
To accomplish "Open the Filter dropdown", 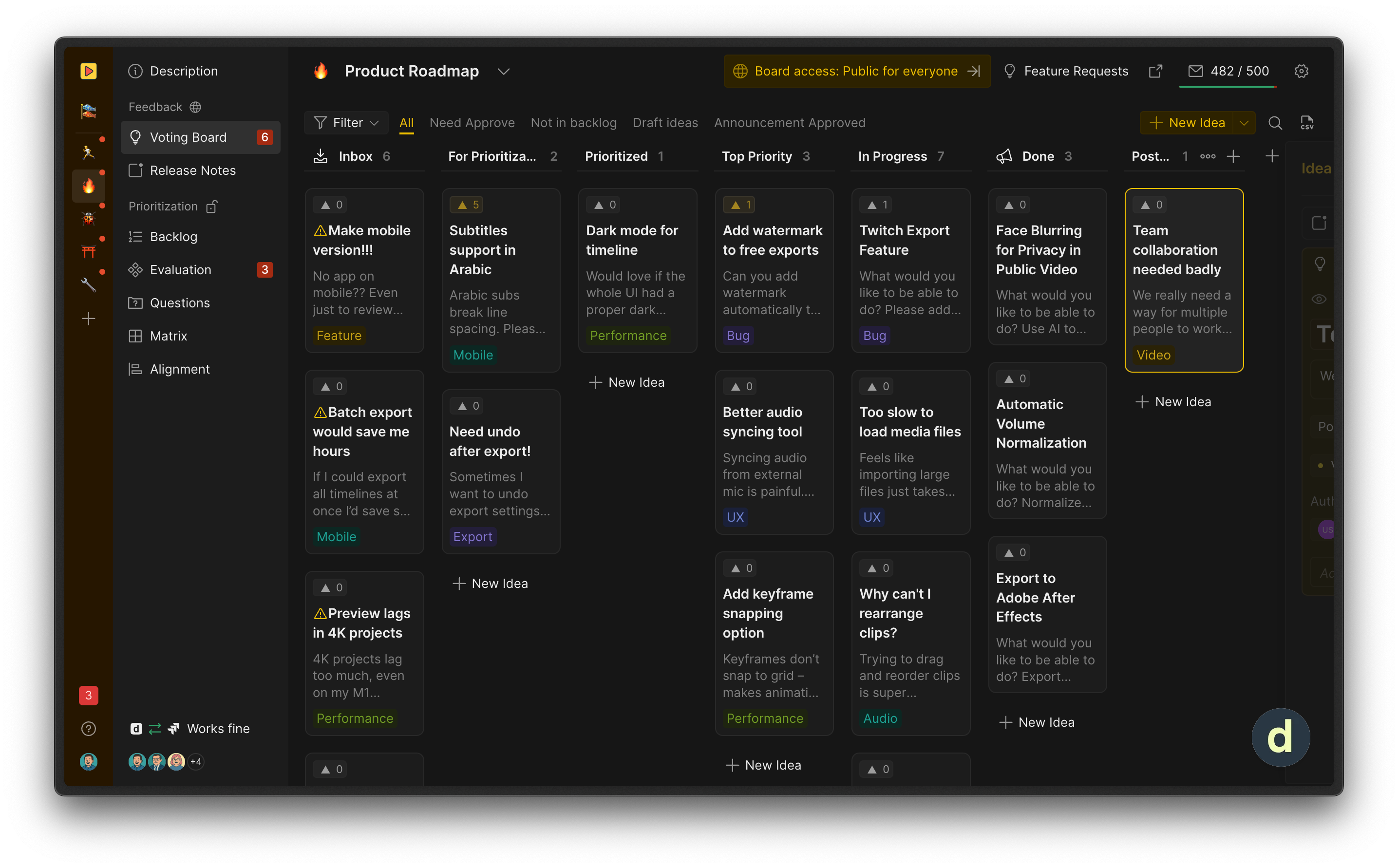I will click(346, 123).
